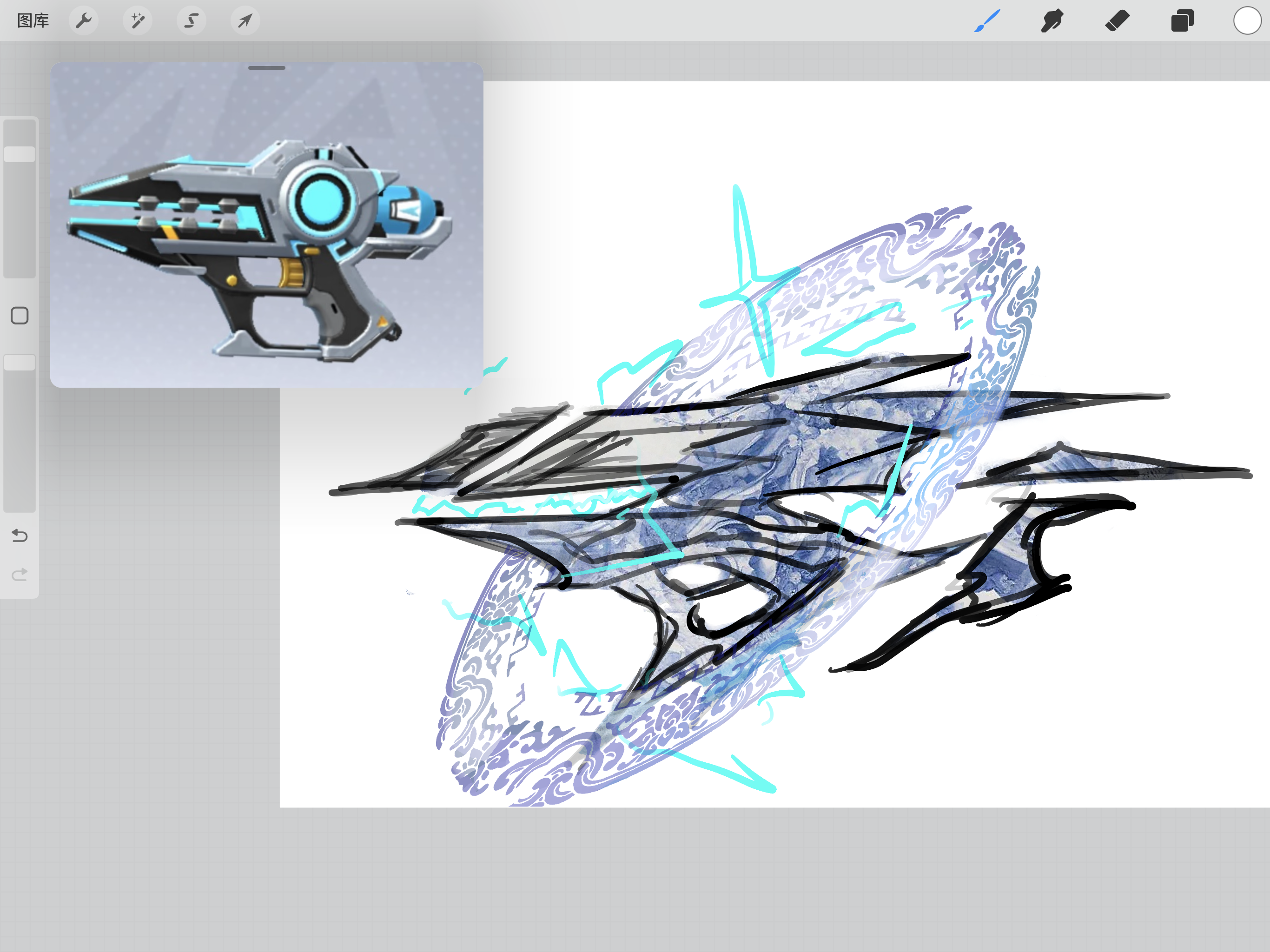Screen dimensions: 1270x952
Task: Activate the Transform arrow tool
Action: [x=245, y=20]
